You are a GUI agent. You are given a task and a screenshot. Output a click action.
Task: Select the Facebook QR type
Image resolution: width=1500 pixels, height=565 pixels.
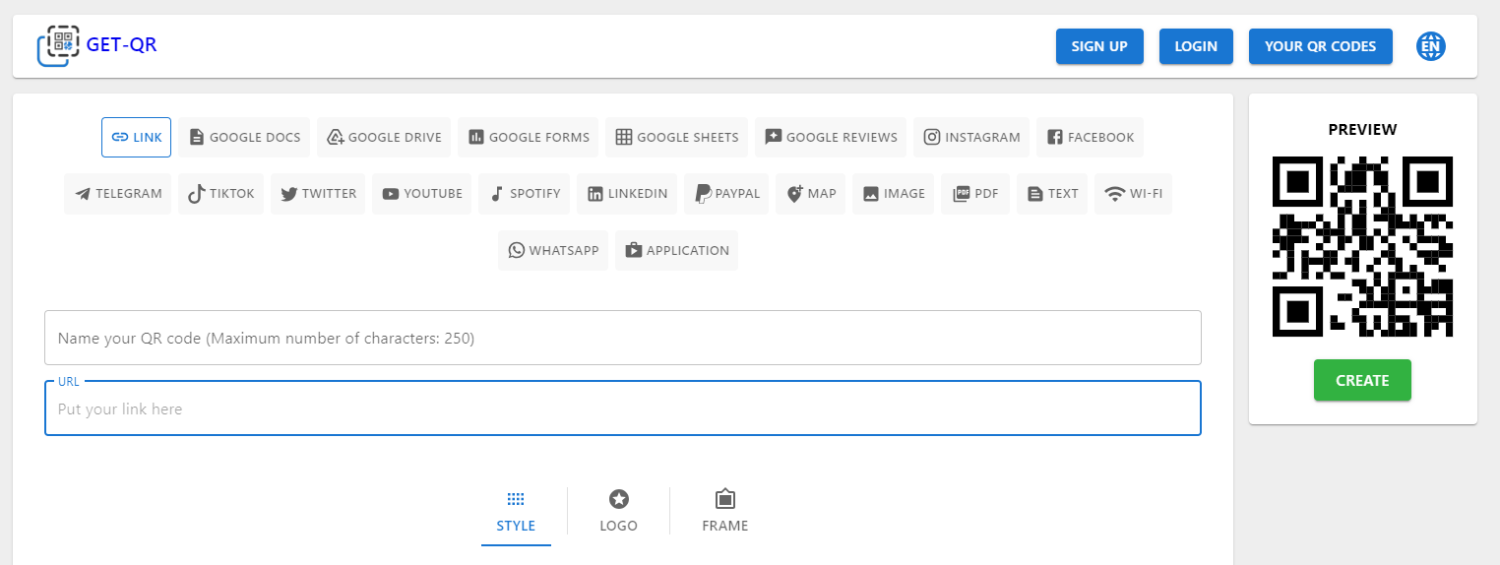(1090, 137)
